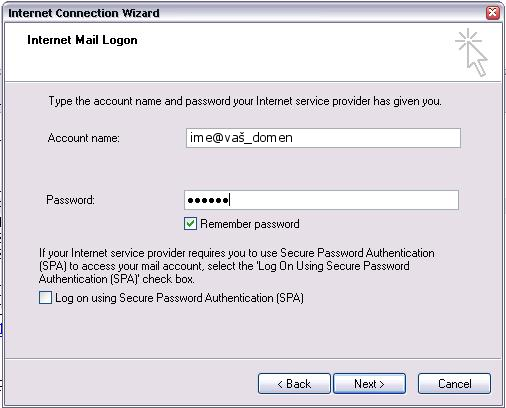Cancel the Internet Connection Wizard
The image size is (506, 408).
click(454, 384)
